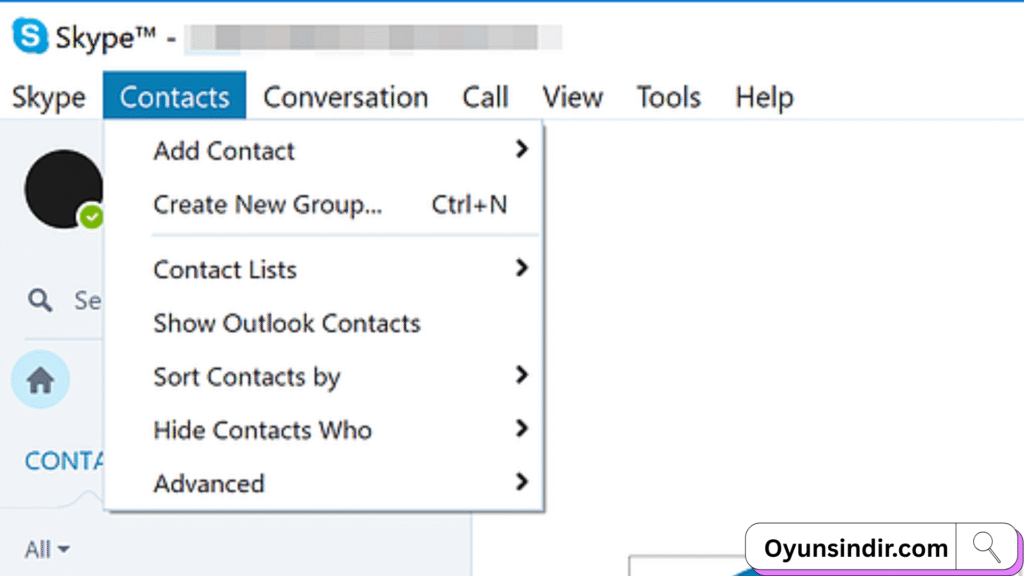Select Create New Group from the menu
This screenshot has height=576, width=1024.
(x=267, y=204)
